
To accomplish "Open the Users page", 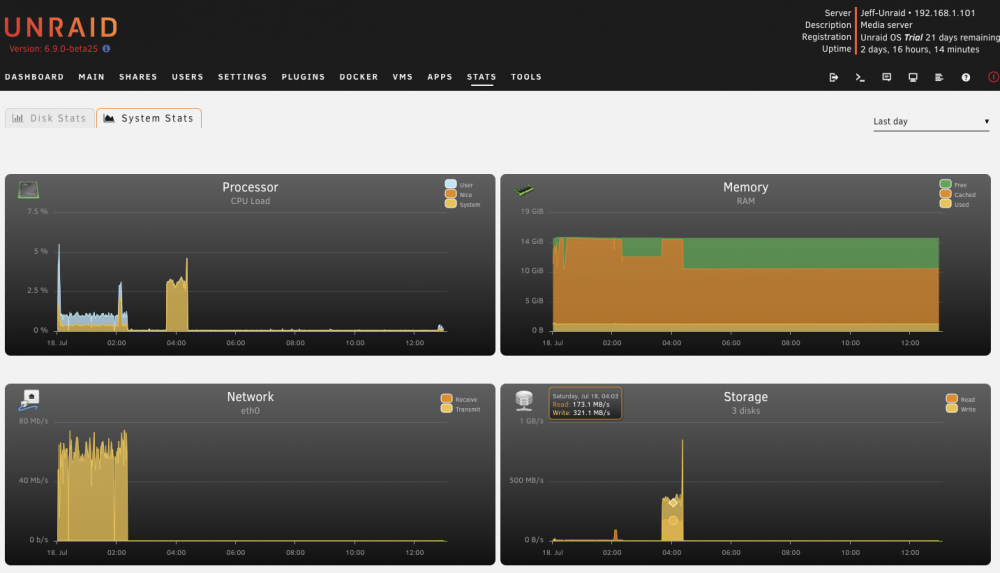I will click(x=188, y=77).
